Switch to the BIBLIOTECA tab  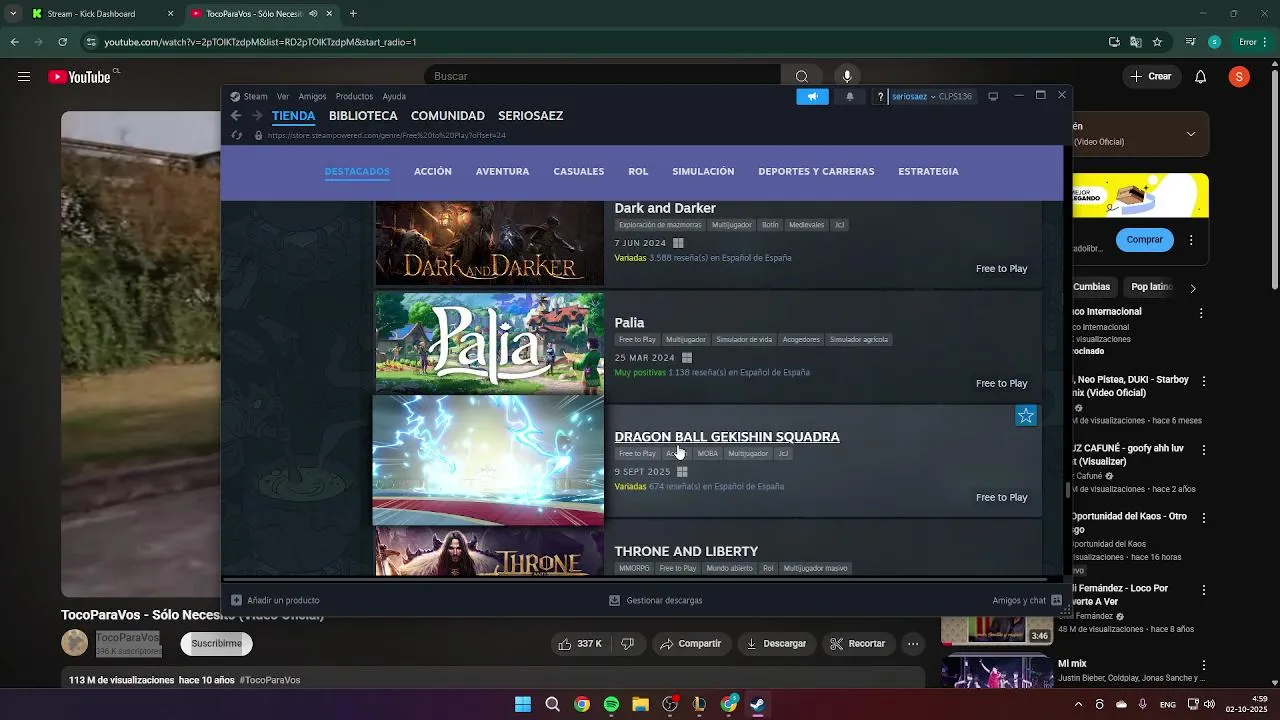point(363,116)
